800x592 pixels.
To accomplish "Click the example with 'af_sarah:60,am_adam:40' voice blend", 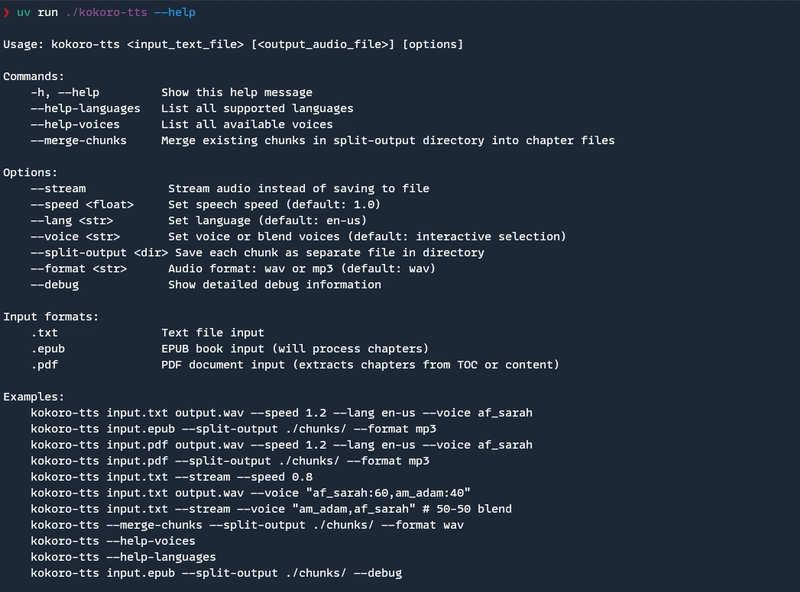I will 251,493.
